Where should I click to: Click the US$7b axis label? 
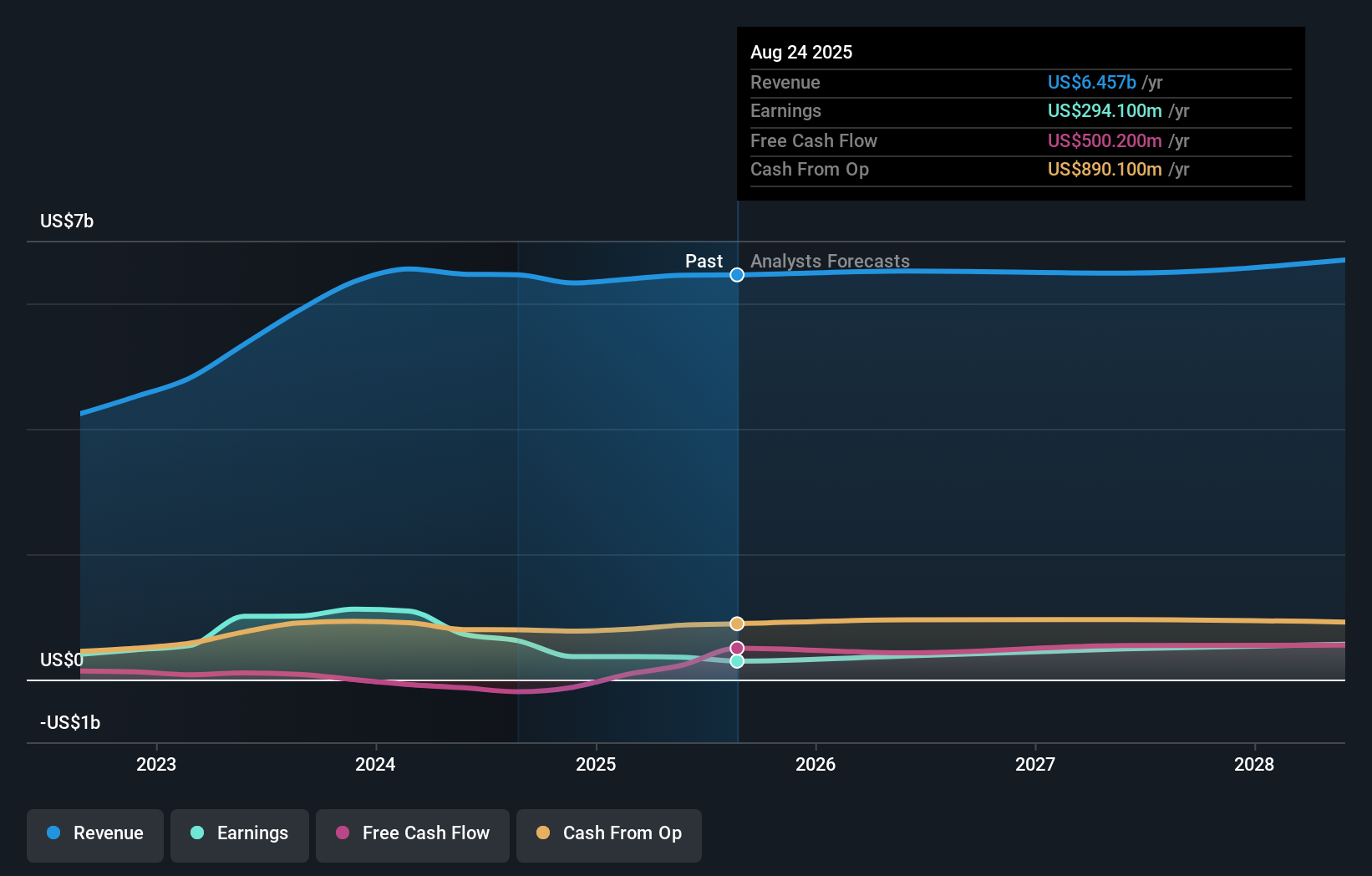pyautogui.click(x=67, y=221)
